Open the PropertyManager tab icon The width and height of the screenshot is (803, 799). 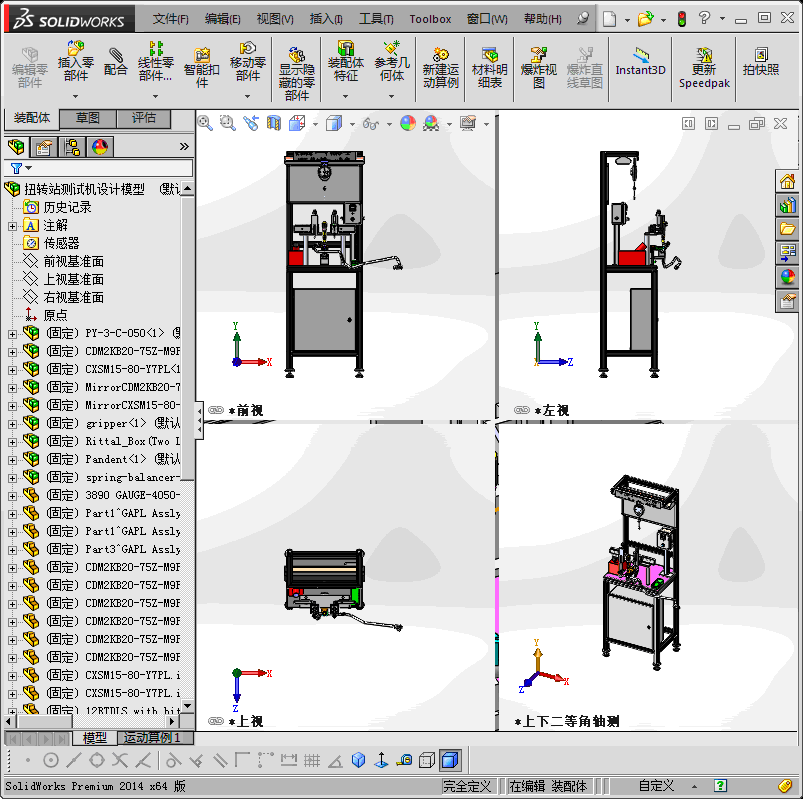44,147
